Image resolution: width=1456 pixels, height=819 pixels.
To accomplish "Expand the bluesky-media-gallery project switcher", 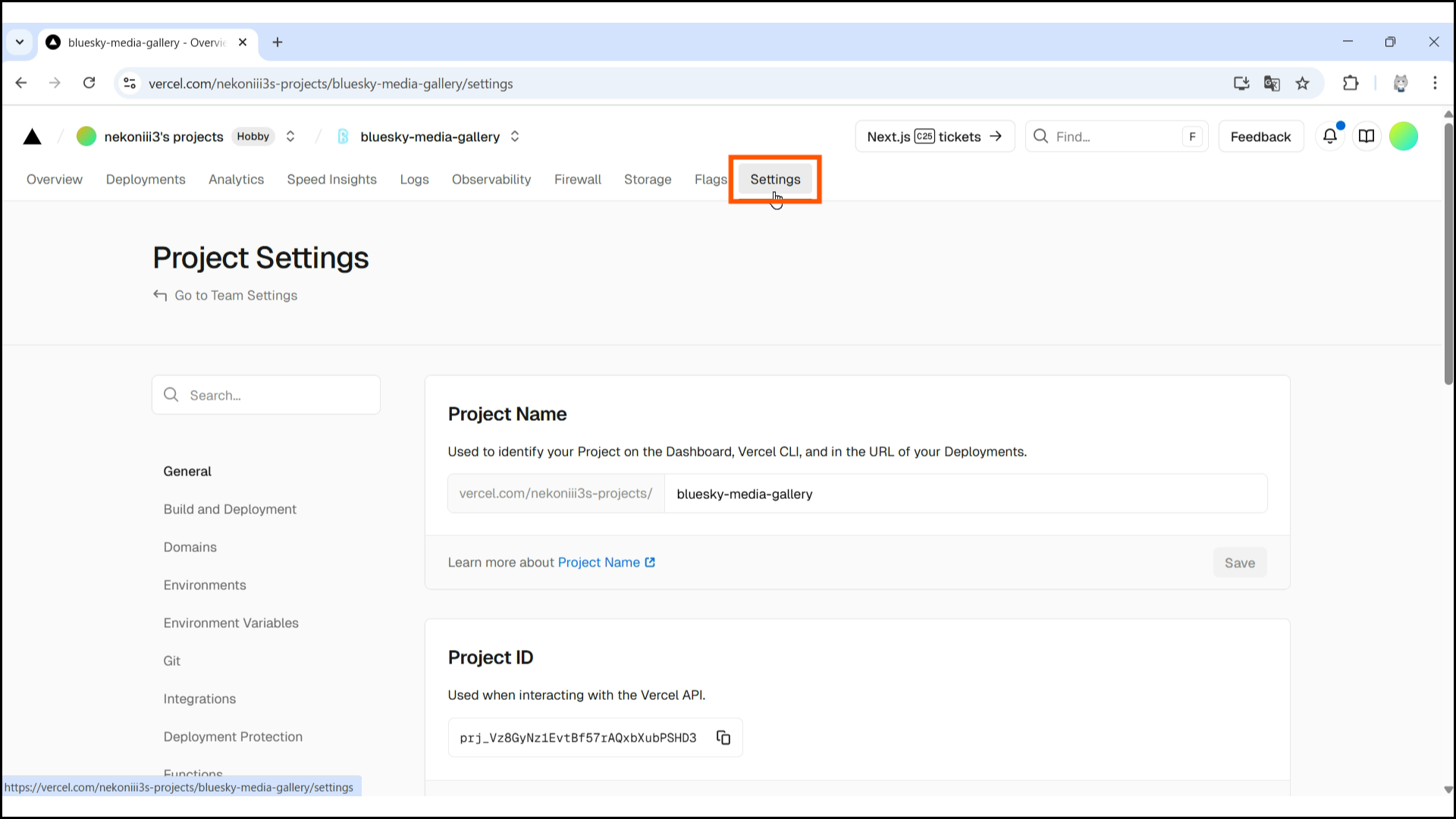I will tap(515, 136).
